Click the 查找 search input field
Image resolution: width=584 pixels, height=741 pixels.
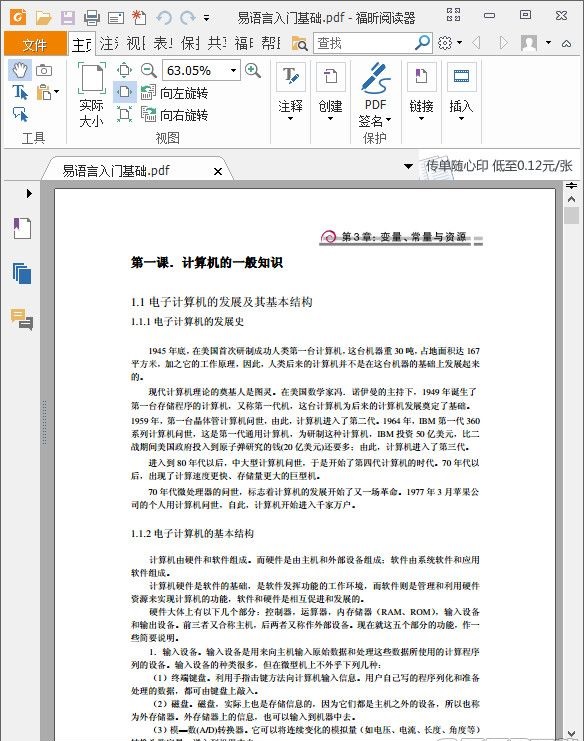[x=362, y=43]
